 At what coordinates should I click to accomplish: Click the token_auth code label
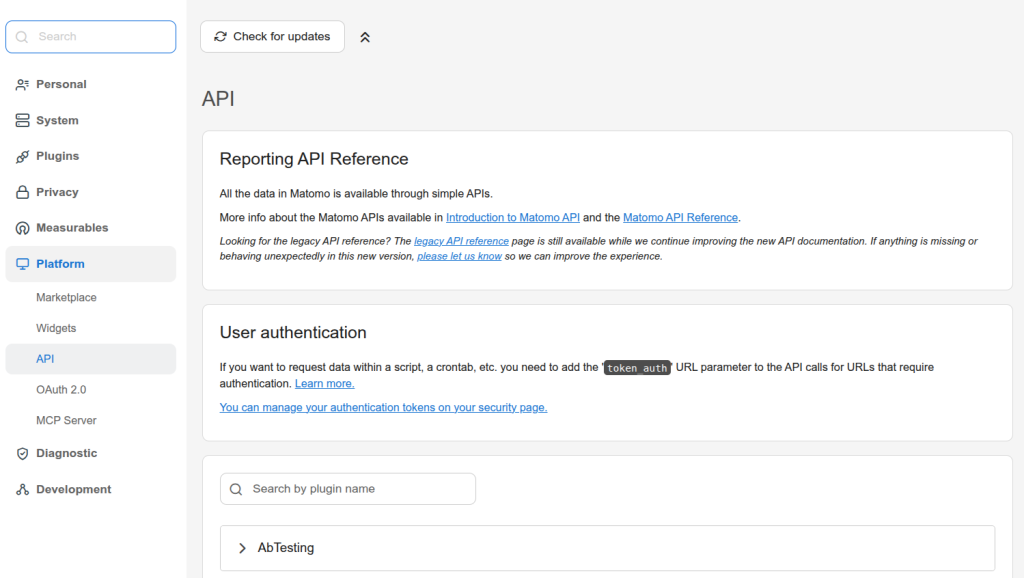coord(637,368)
